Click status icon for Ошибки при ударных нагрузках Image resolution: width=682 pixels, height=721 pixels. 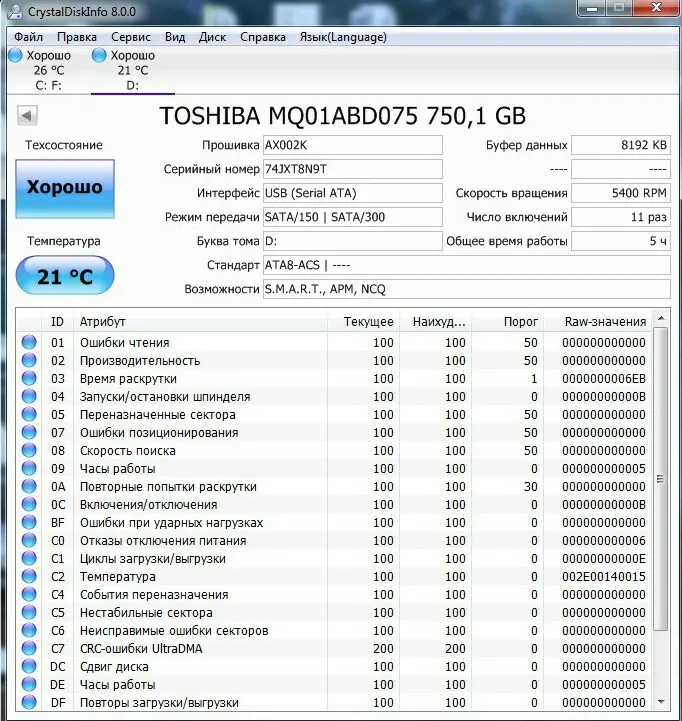click(29, 522)
